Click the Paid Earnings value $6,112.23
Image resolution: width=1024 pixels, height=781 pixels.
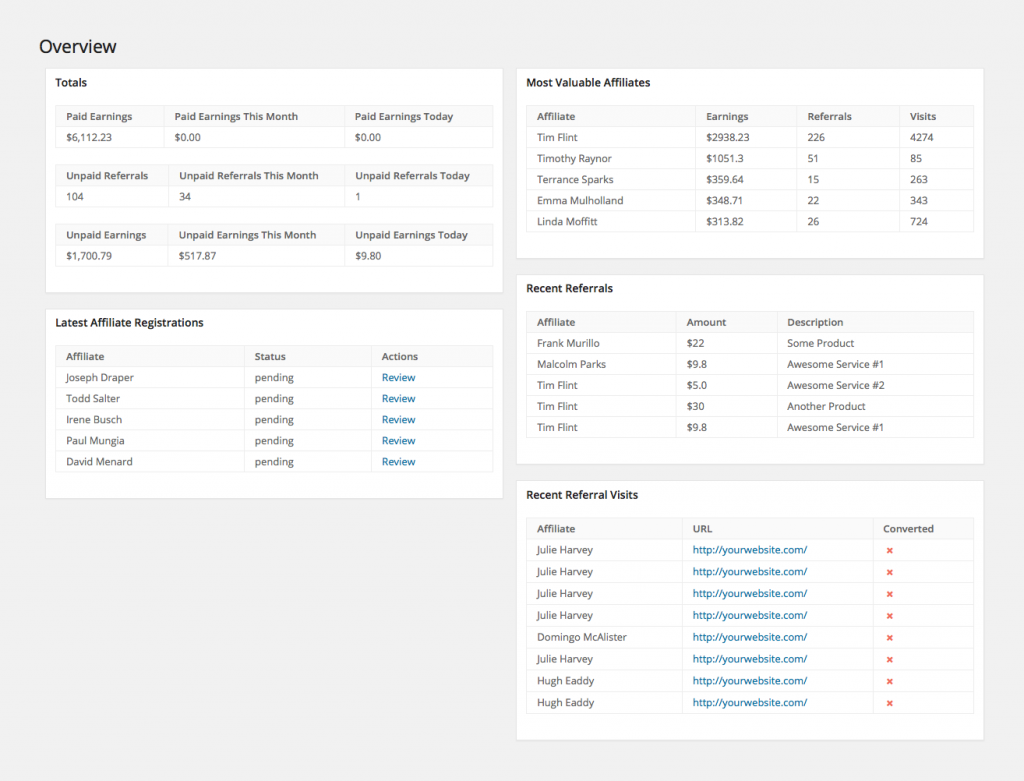89,138
